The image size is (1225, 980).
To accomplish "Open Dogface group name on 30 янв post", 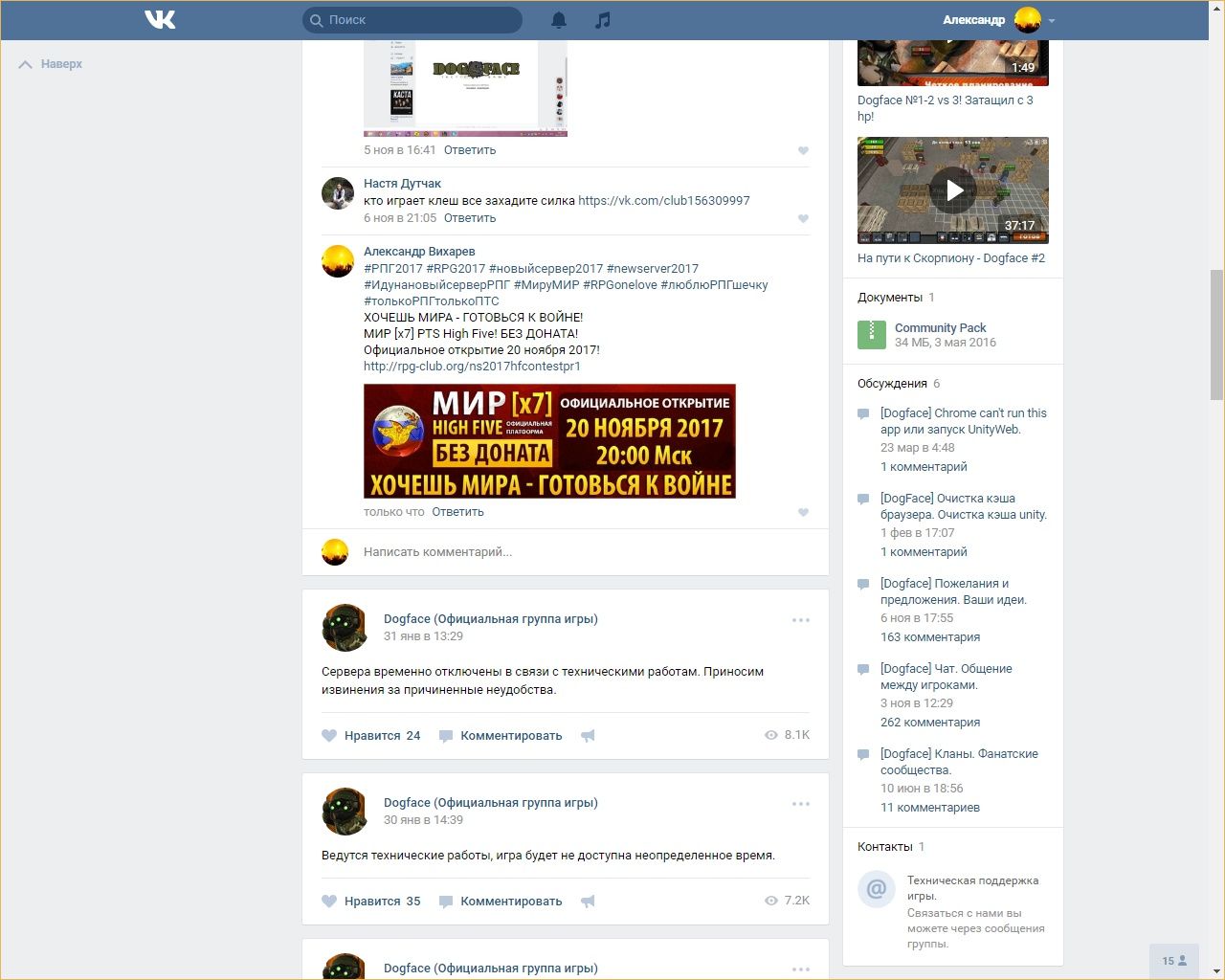I will 491,803.
